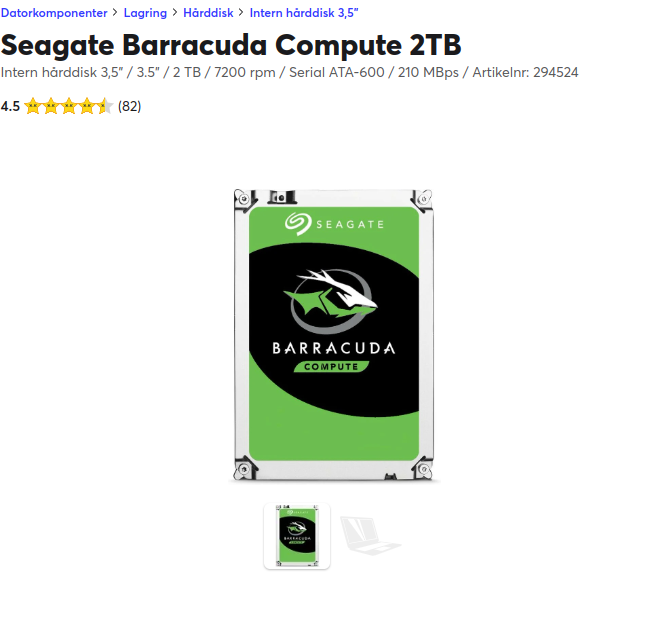Select the third rating star

[x=69, y=106]
